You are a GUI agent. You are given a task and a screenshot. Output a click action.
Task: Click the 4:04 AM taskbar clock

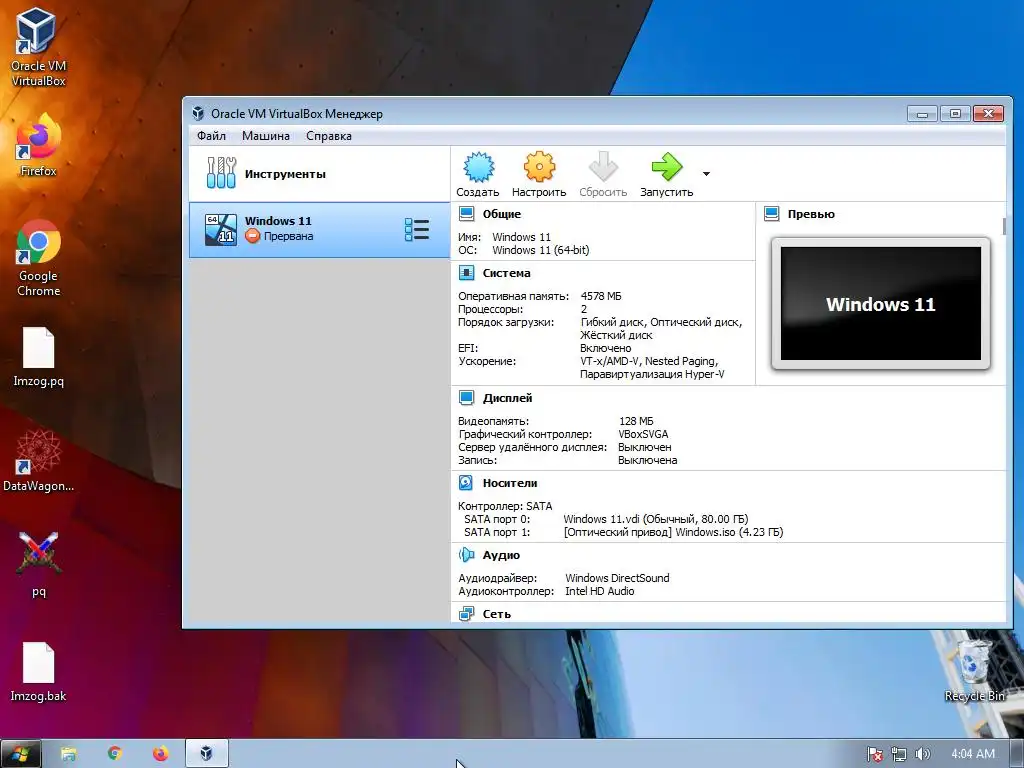click(x=973, y=754)
